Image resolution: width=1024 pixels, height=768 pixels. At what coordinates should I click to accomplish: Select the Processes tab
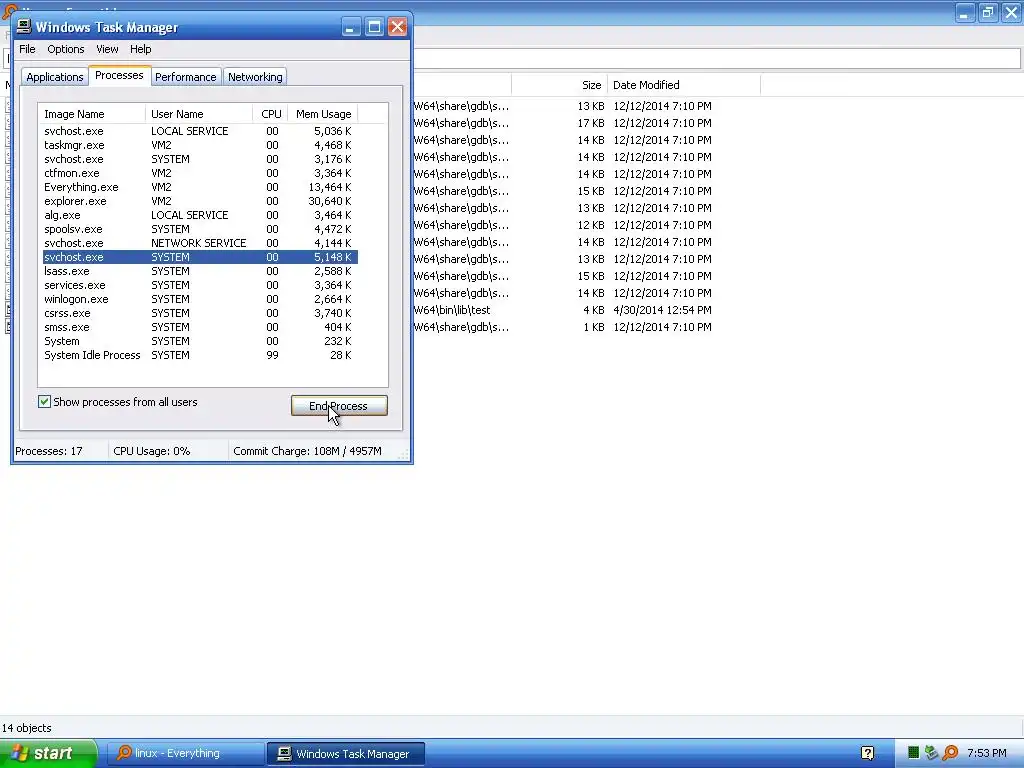point(120,75)
